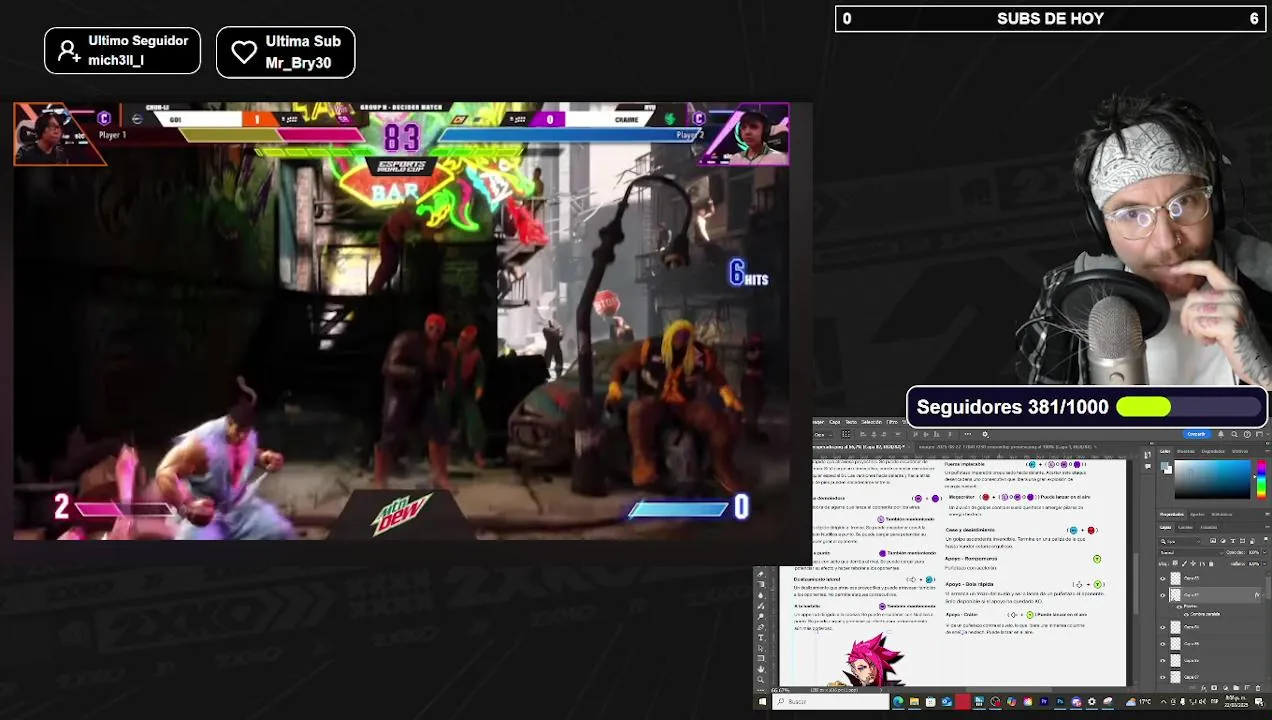
Task: Select the Zoom magnifier tool
Action: pos(760,680)
